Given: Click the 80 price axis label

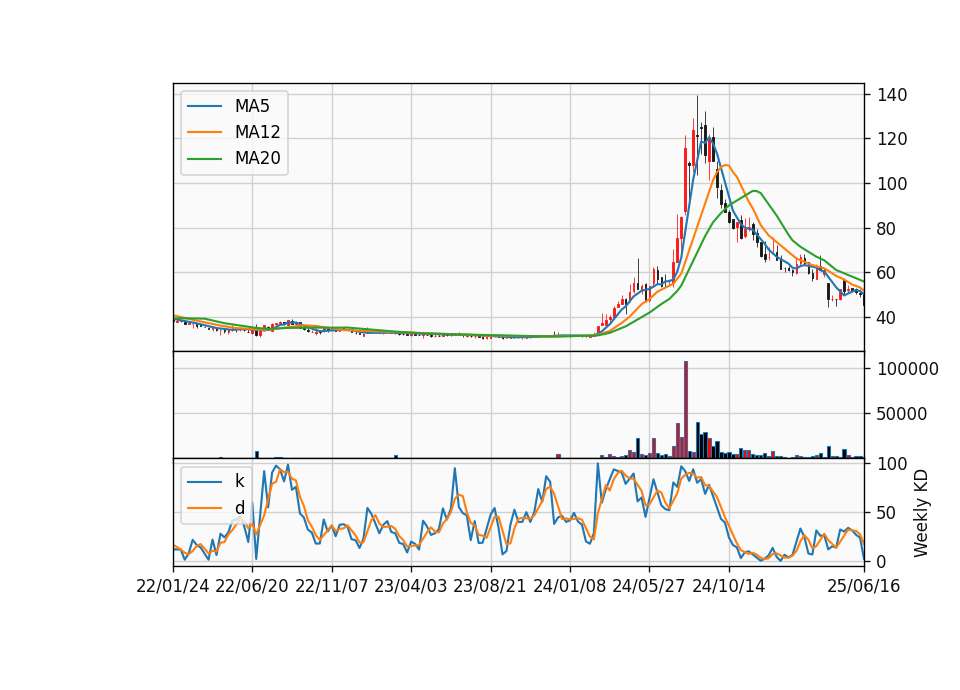Looking at the screenshot, I should pyautogui.click(x=887, y=228).
